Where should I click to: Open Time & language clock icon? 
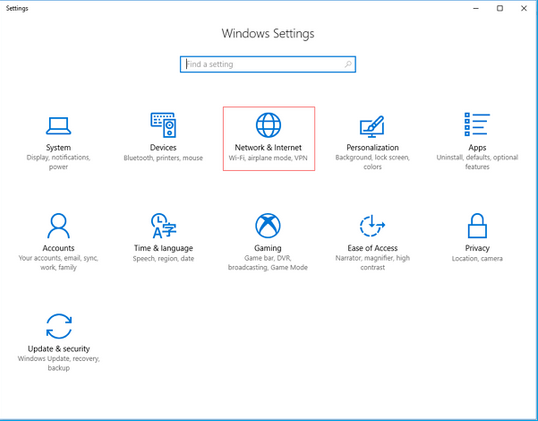(x=163, y=225)
